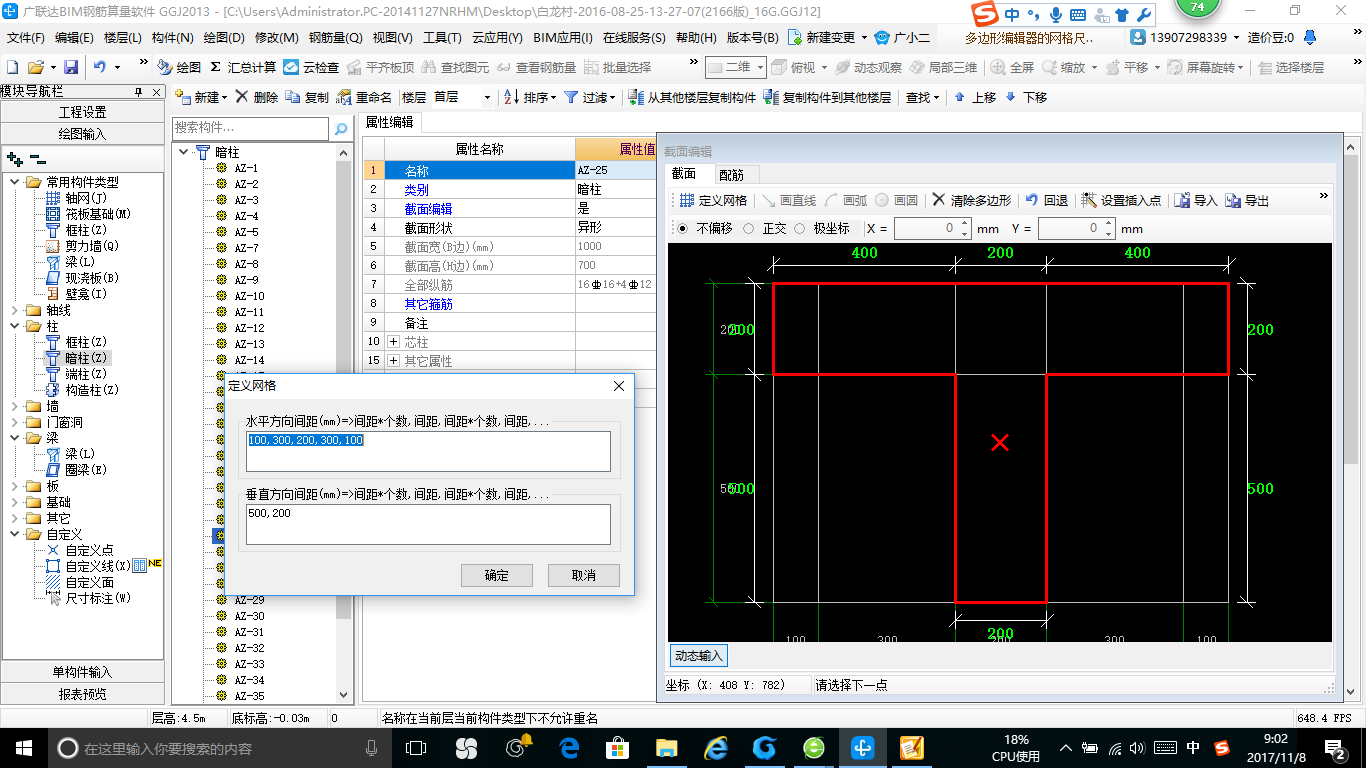Click the New file icon in top toolbar
1366x768 pixels.
tap(12, 67)
